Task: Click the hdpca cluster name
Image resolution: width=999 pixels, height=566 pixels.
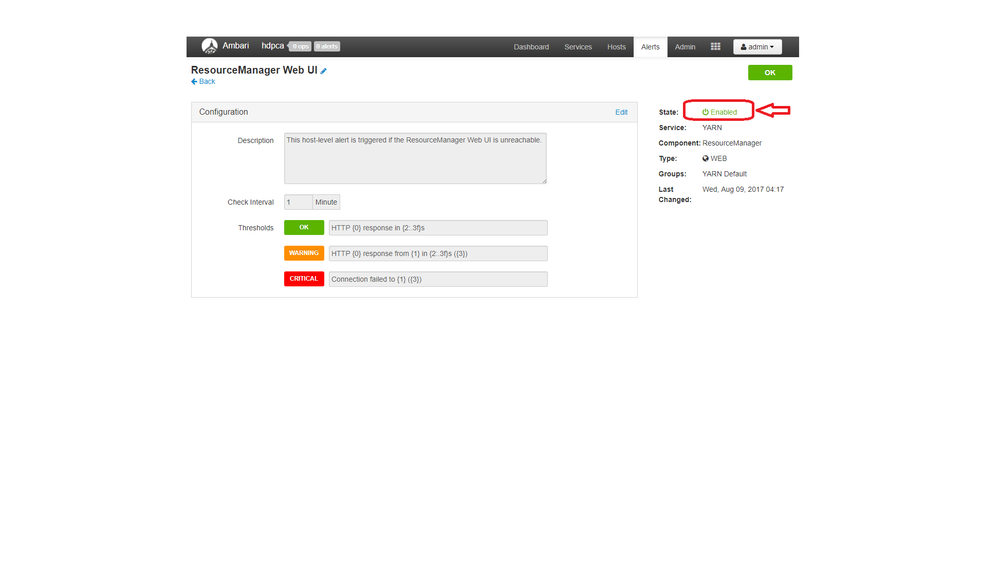Action: 272,46
